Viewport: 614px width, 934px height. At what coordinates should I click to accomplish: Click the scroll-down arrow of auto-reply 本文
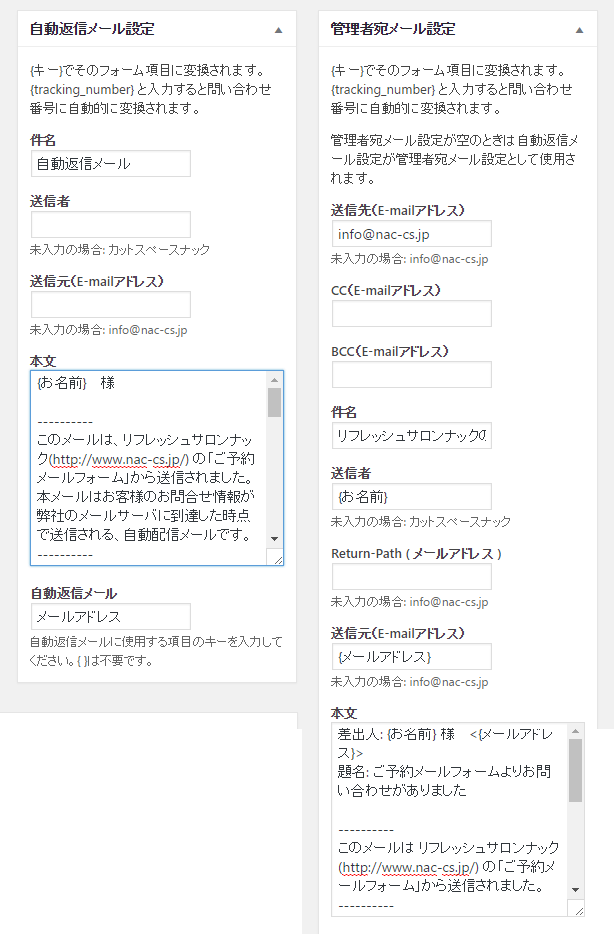pos(274,539)
